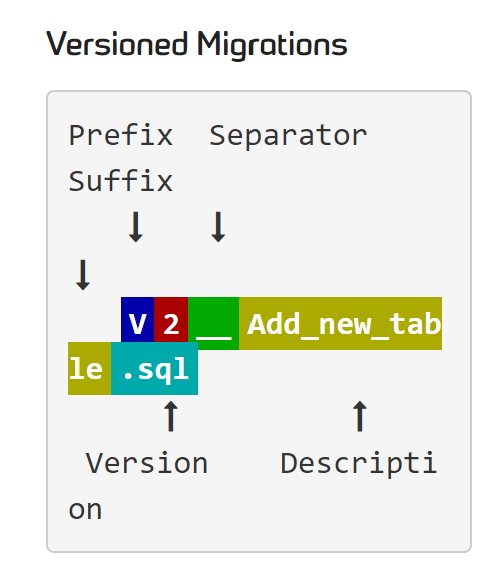This screenshot has width=500, height=582.
Task: Click the green double-underscore separator block
Action: pos(213,323)
